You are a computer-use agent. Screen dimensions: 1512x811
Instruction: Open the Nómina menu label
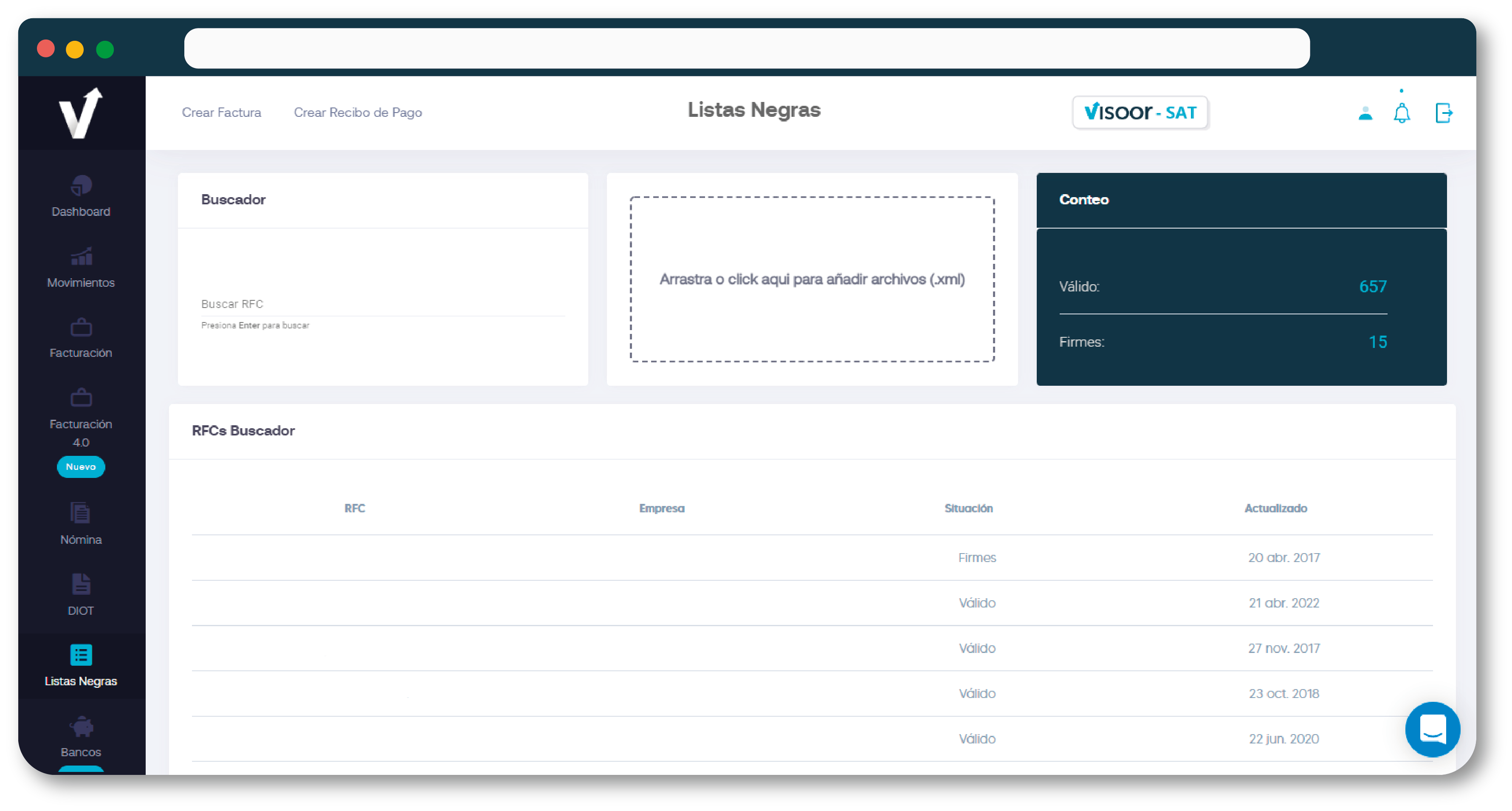pos(81,540)
